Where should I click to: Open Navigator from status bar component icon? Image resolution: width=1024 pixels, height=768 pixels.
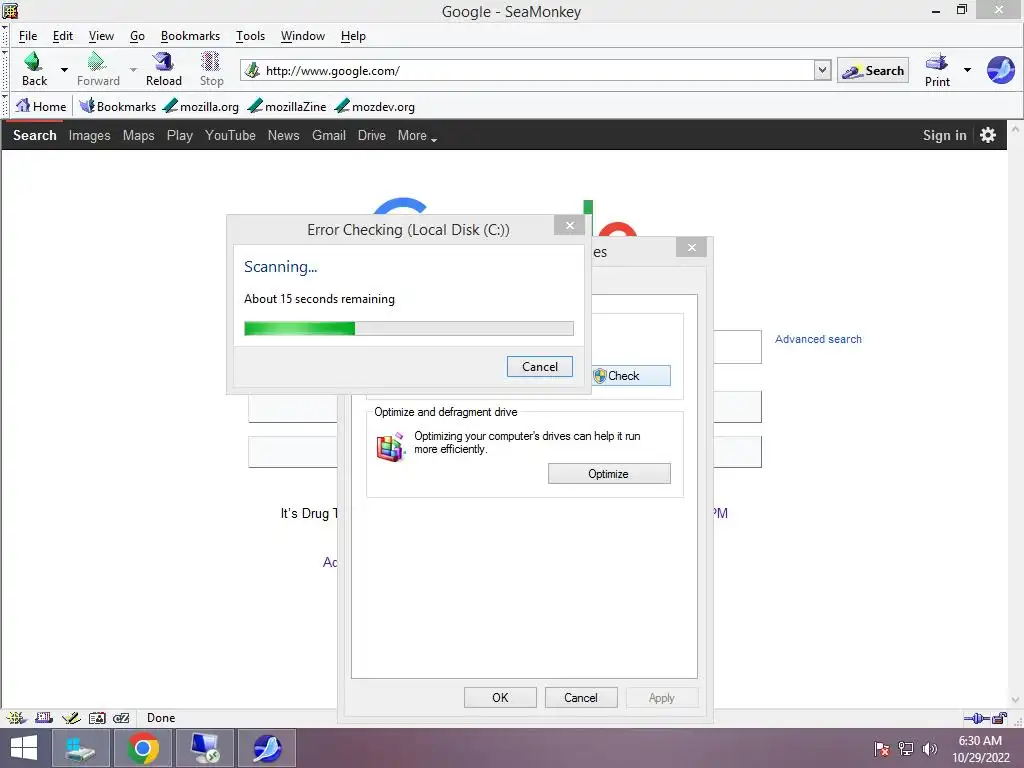coord(16,718)
